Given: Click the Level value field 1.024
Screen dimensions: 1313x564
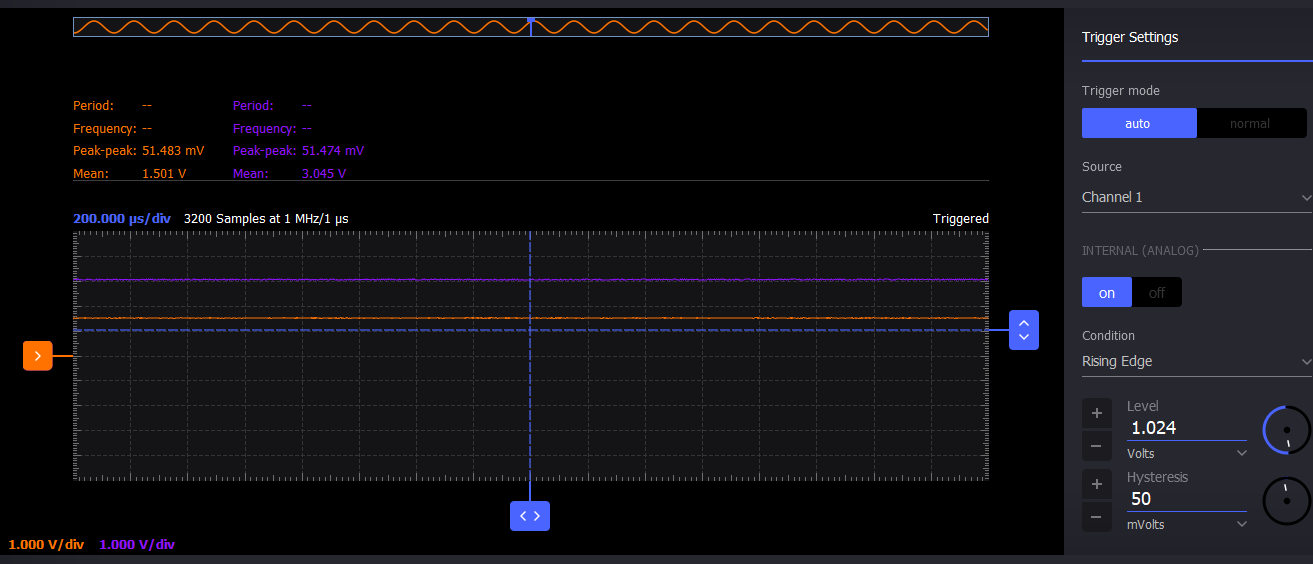Looking at the screenshot, I should 1185,428.
